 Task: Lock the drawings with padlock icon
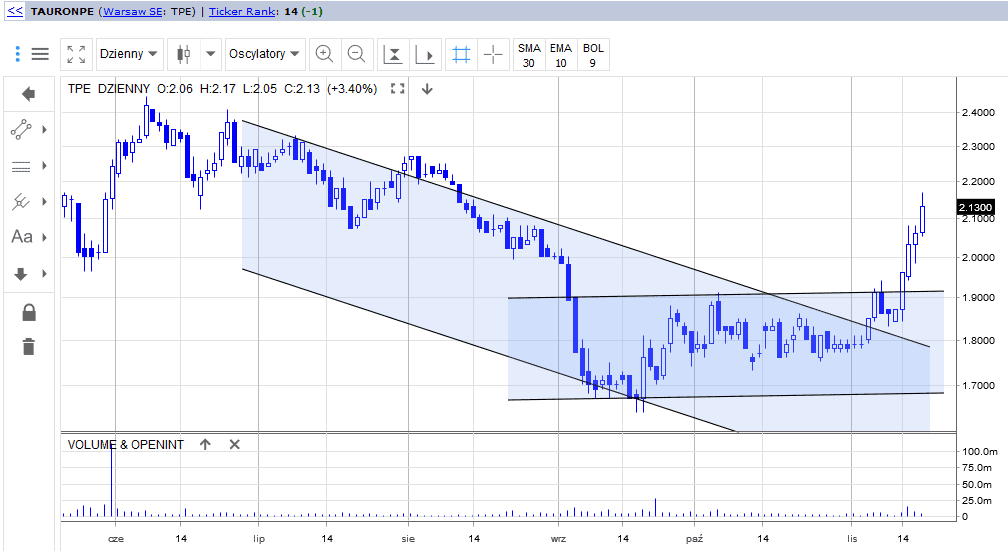click(29, 313)
